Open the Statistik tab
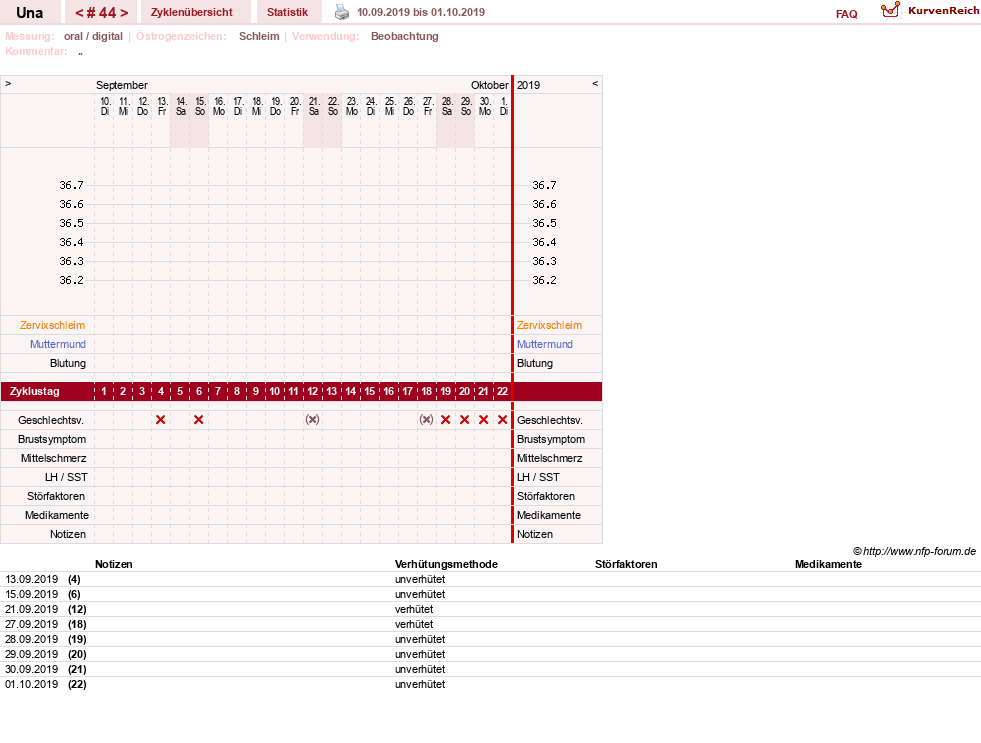Image resolution: width=981 pixels, height=743 pixels. pyautogui.click(x=287, y=12)
